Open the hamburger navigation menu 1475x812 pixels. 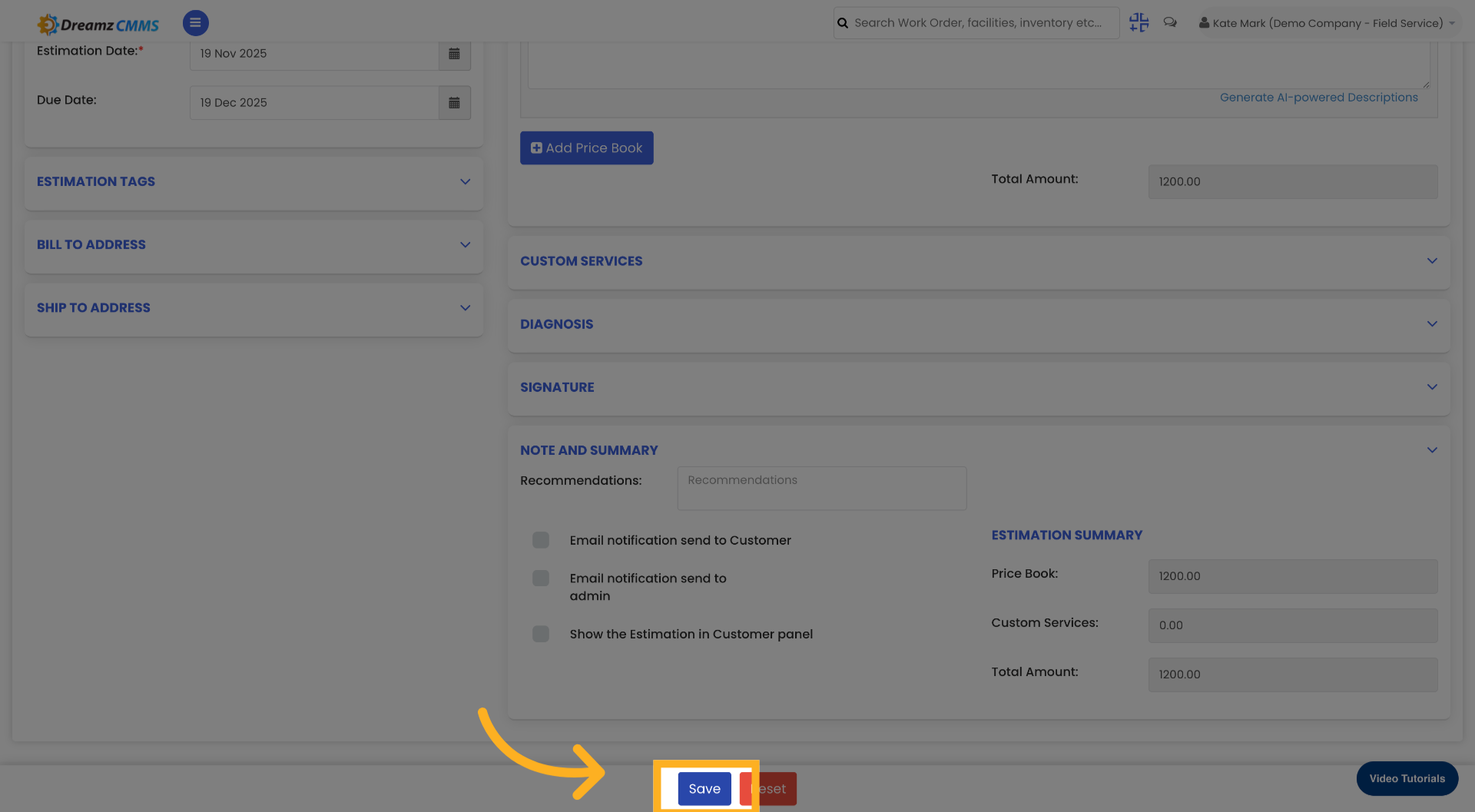(195, 22)
